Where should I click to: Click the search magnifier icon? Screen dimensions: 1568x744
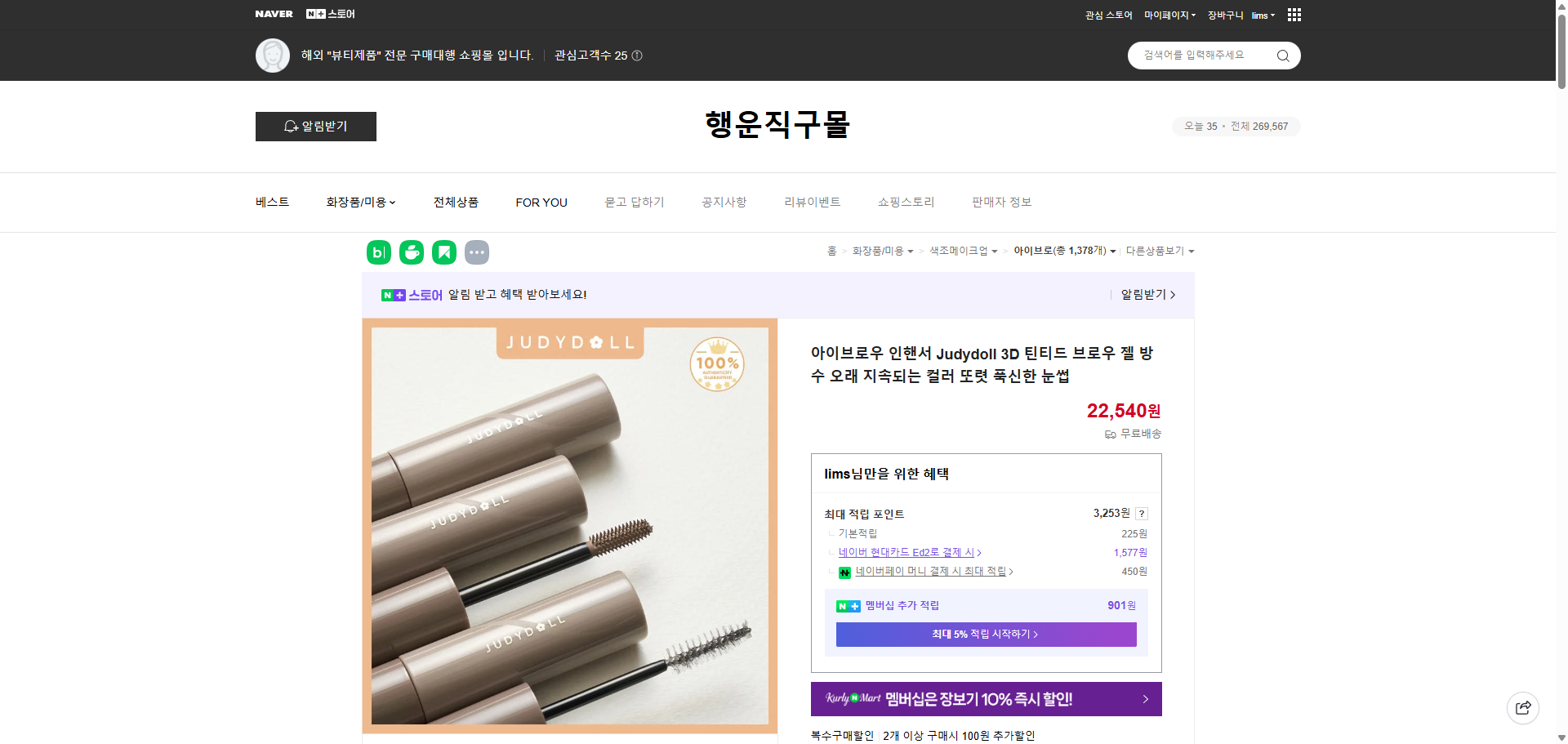pyautogui.click(x=1282, y=56)
